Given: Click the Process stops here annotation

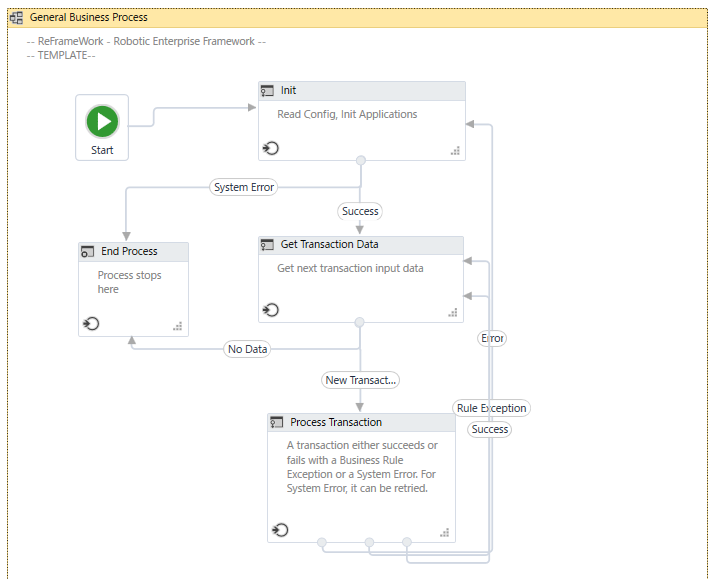Looking at the screenshot, I should point(129,282).
